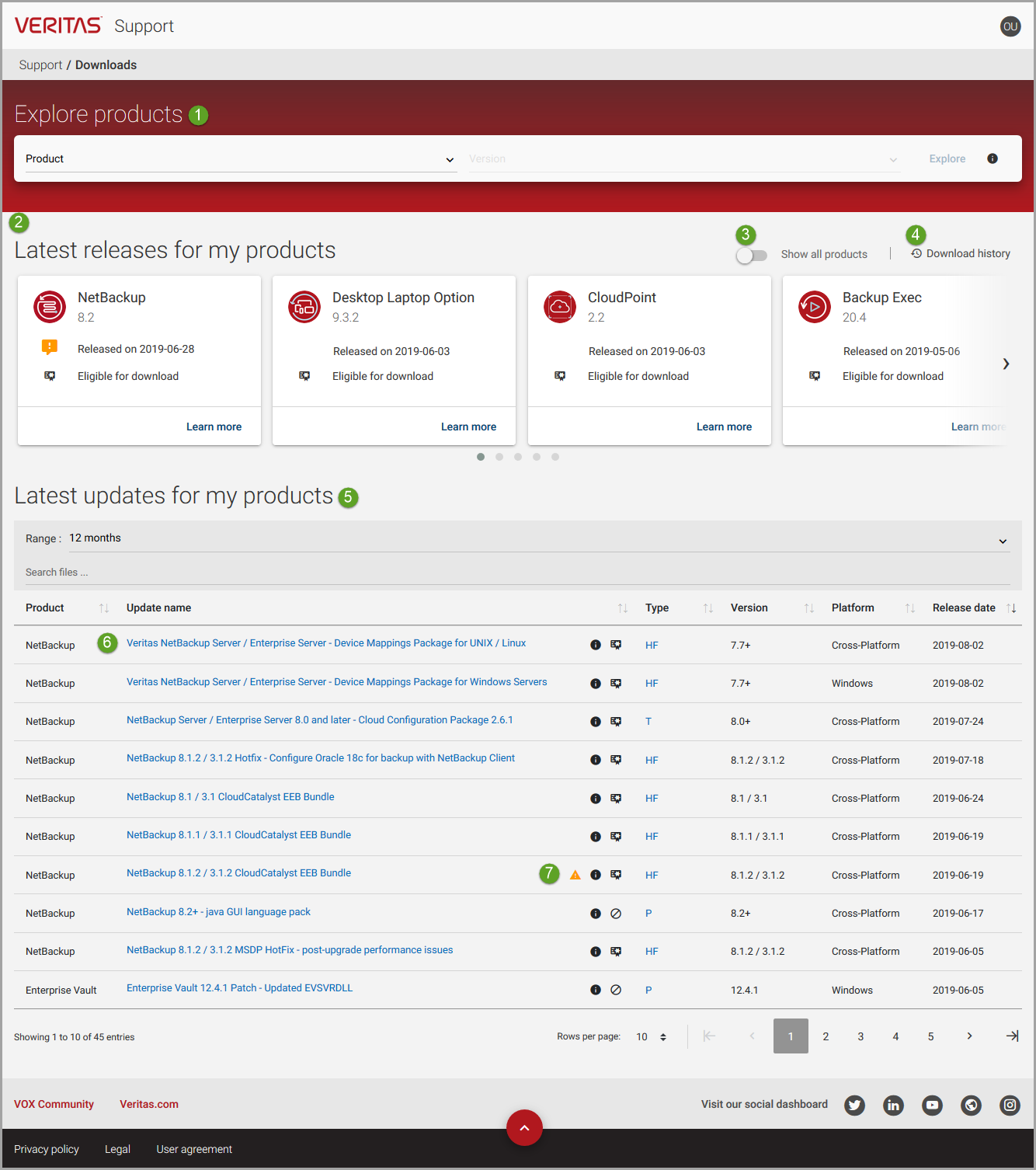Toggle the Show all products switch
Viewport: 1036px width, 1170px height.
click(752, 256)
